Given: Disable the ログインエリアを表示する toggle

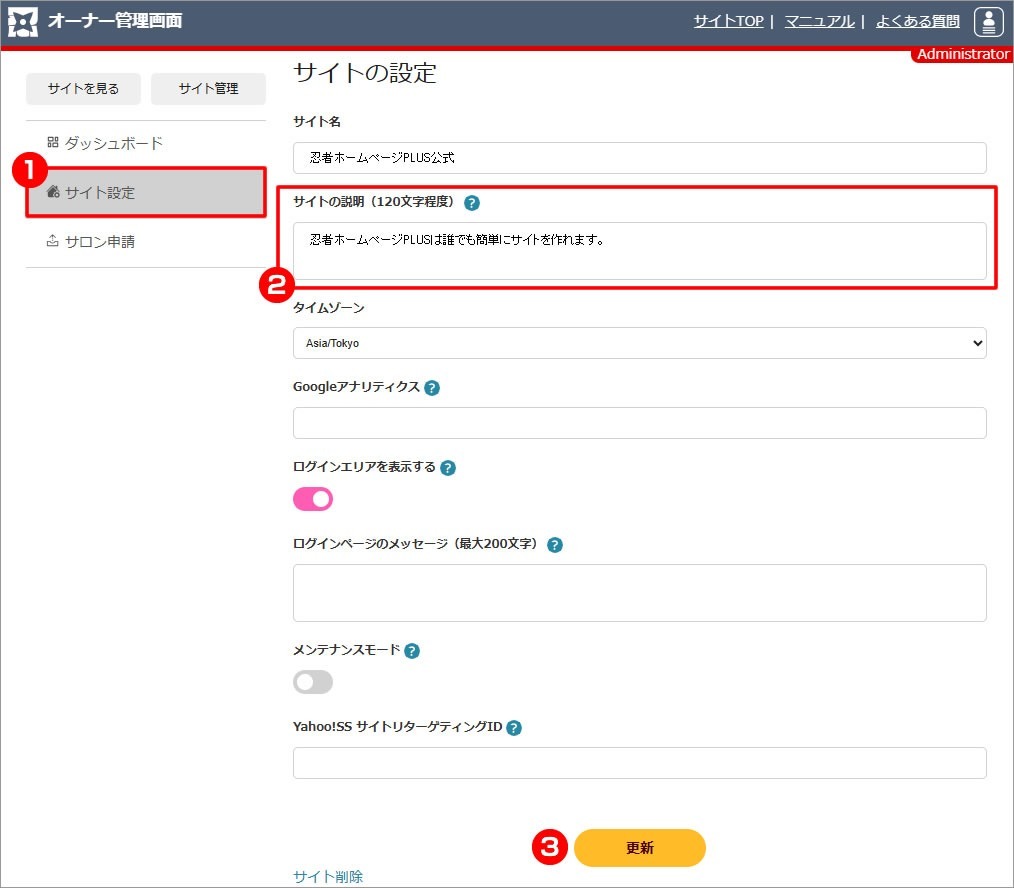Looking at the screenshot, I should (x=313, y=499).
